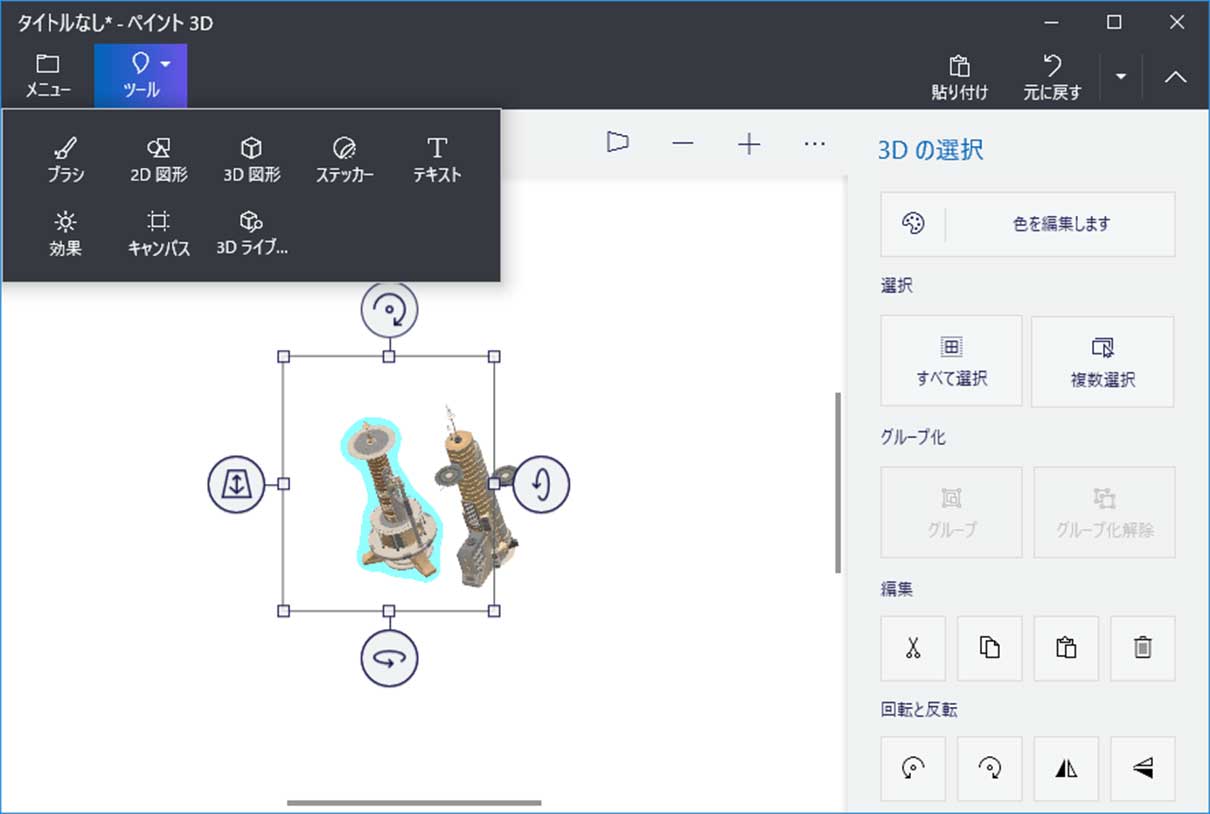Select the ブラシ tool
The height and width of the screenshot is (814, 1210).
click(66, 161)
